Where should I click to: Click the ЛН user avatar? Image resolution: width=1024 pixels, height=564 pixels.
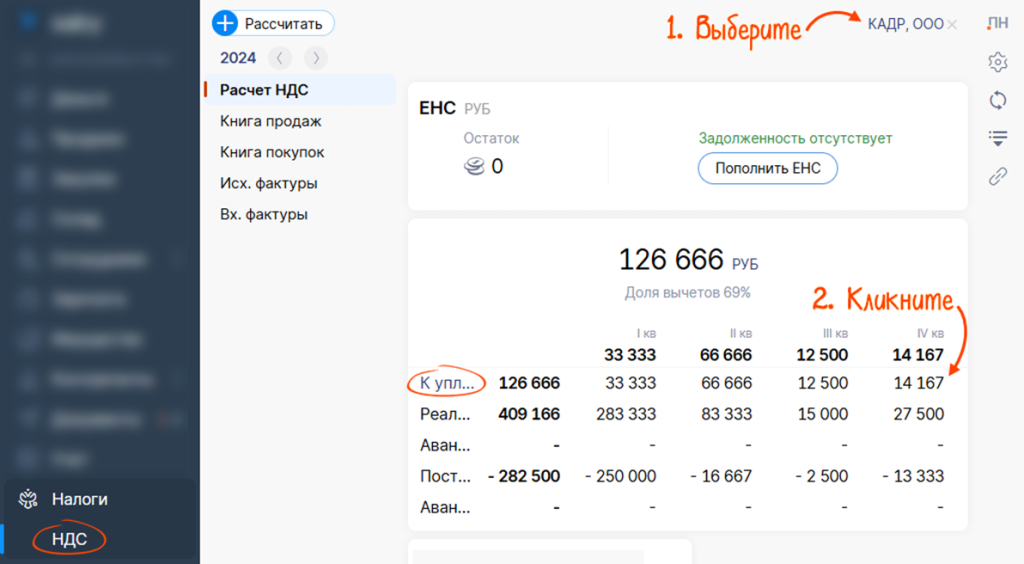tap(997, 24)
